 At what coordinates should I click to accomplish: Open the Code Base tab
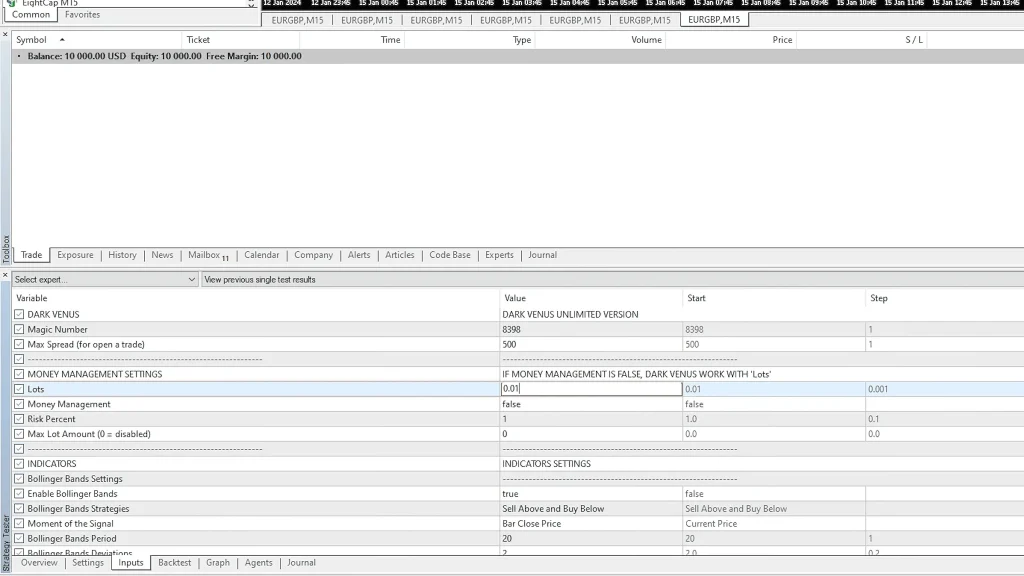tap(449, 255)
